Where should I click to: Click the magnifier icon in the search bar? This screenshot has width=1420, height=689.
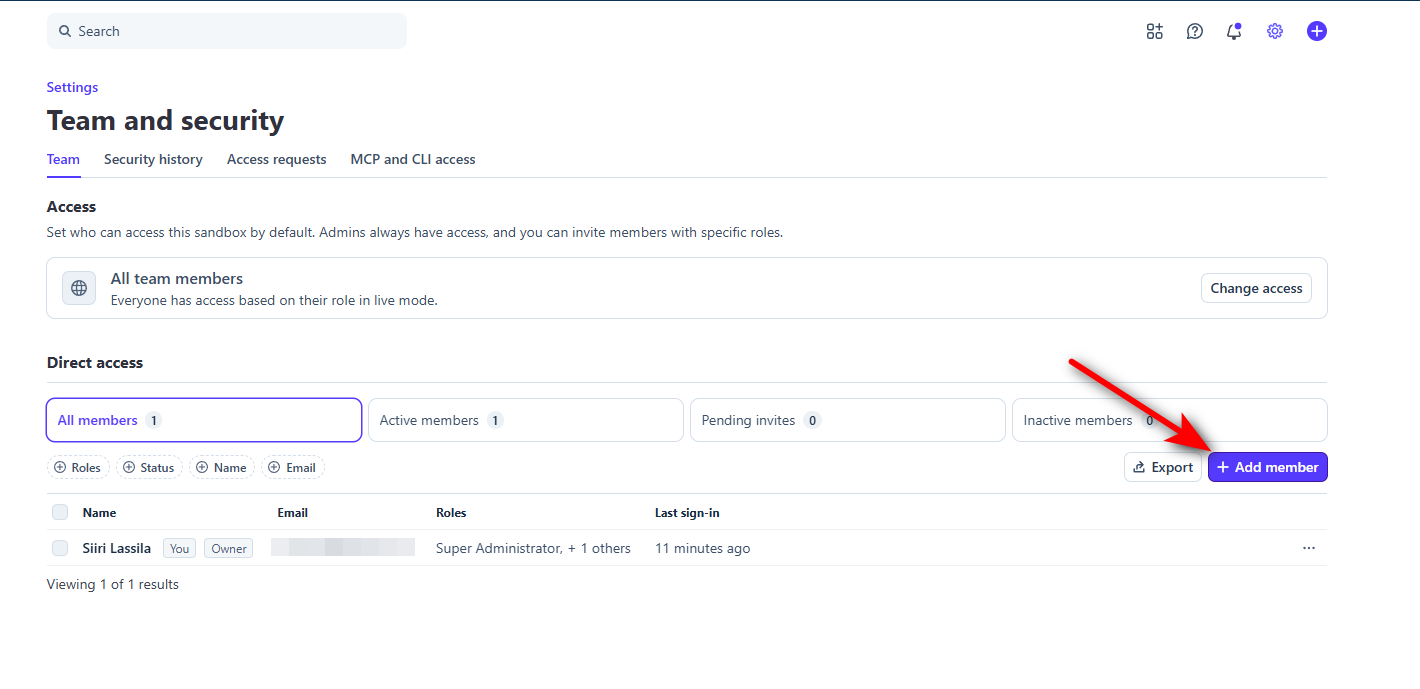point(65,31)
